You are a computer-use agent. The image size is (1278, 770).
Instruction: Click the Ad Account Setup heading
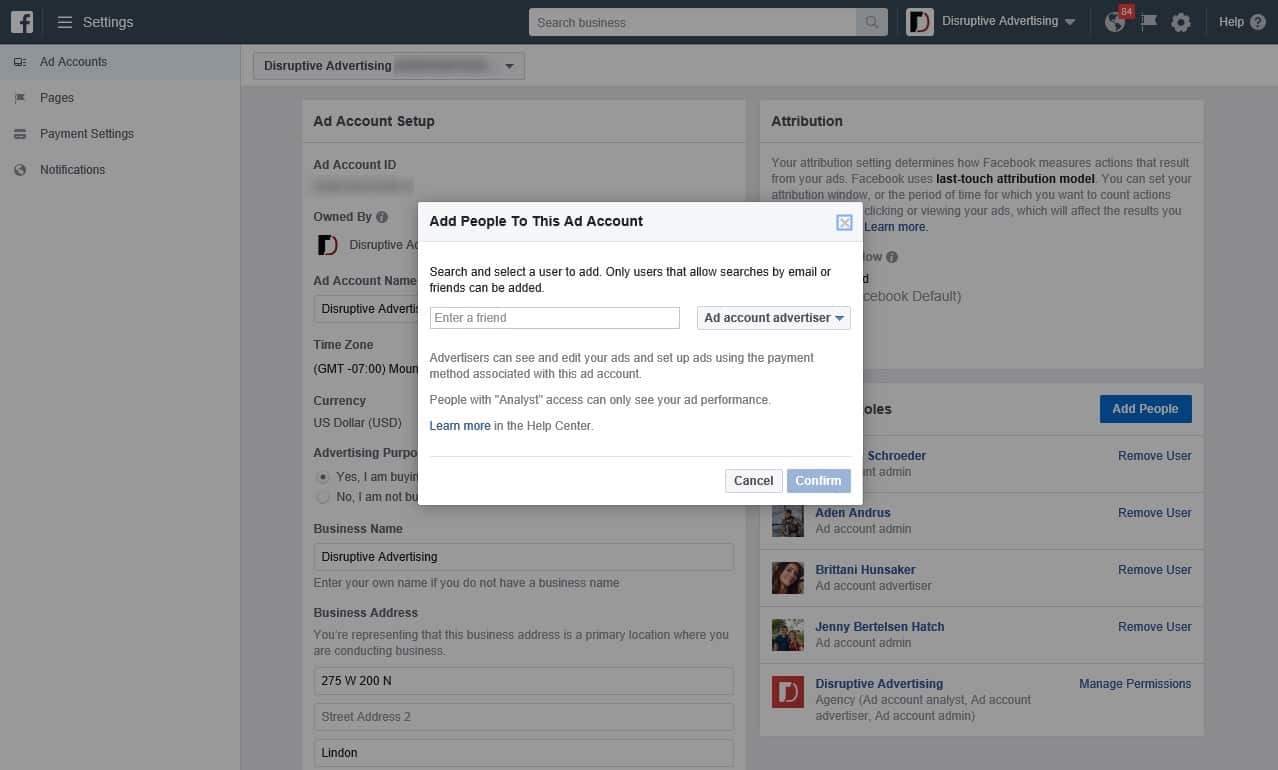pos(374,121)
